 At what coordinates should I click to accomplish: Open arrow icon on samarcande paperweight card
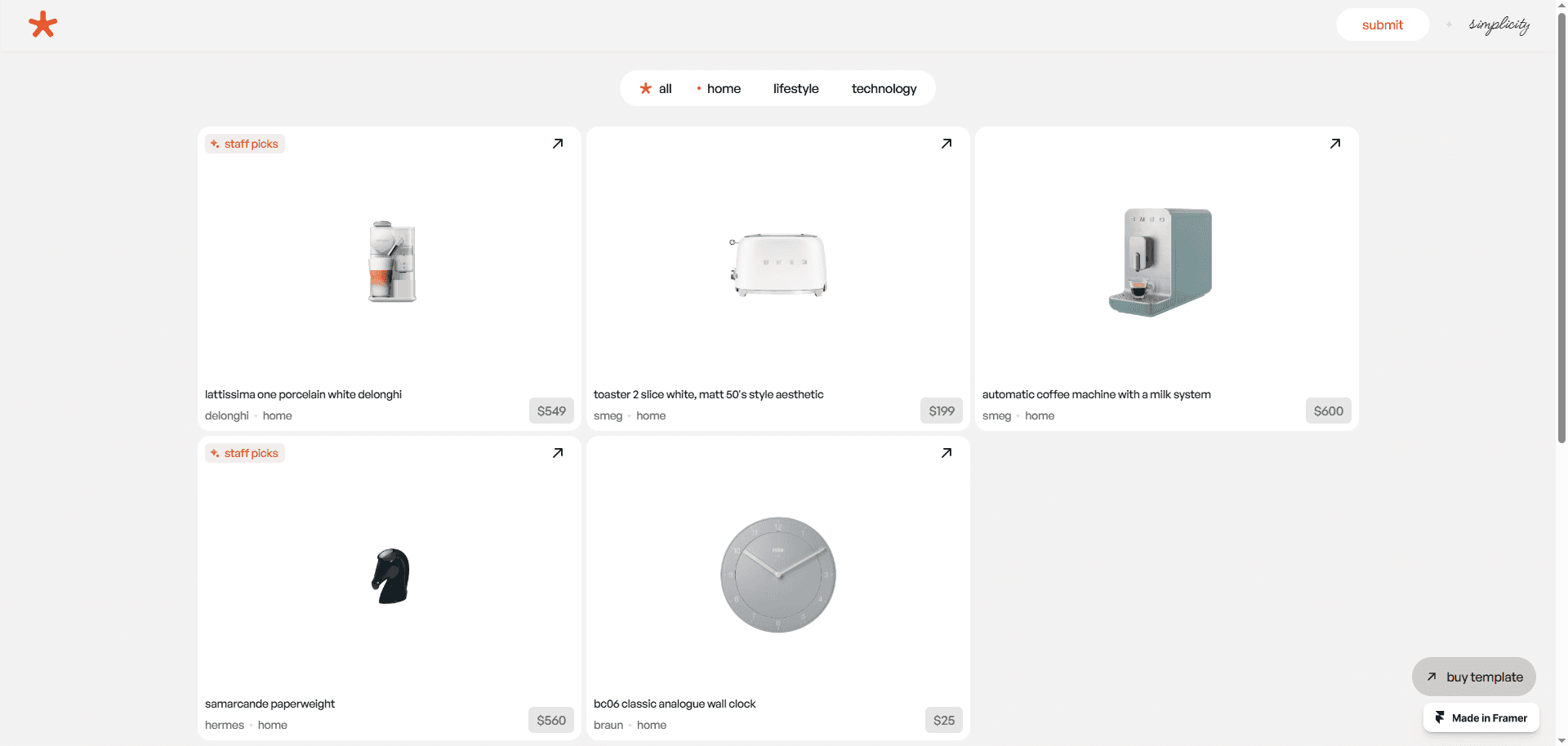[558, 453]
